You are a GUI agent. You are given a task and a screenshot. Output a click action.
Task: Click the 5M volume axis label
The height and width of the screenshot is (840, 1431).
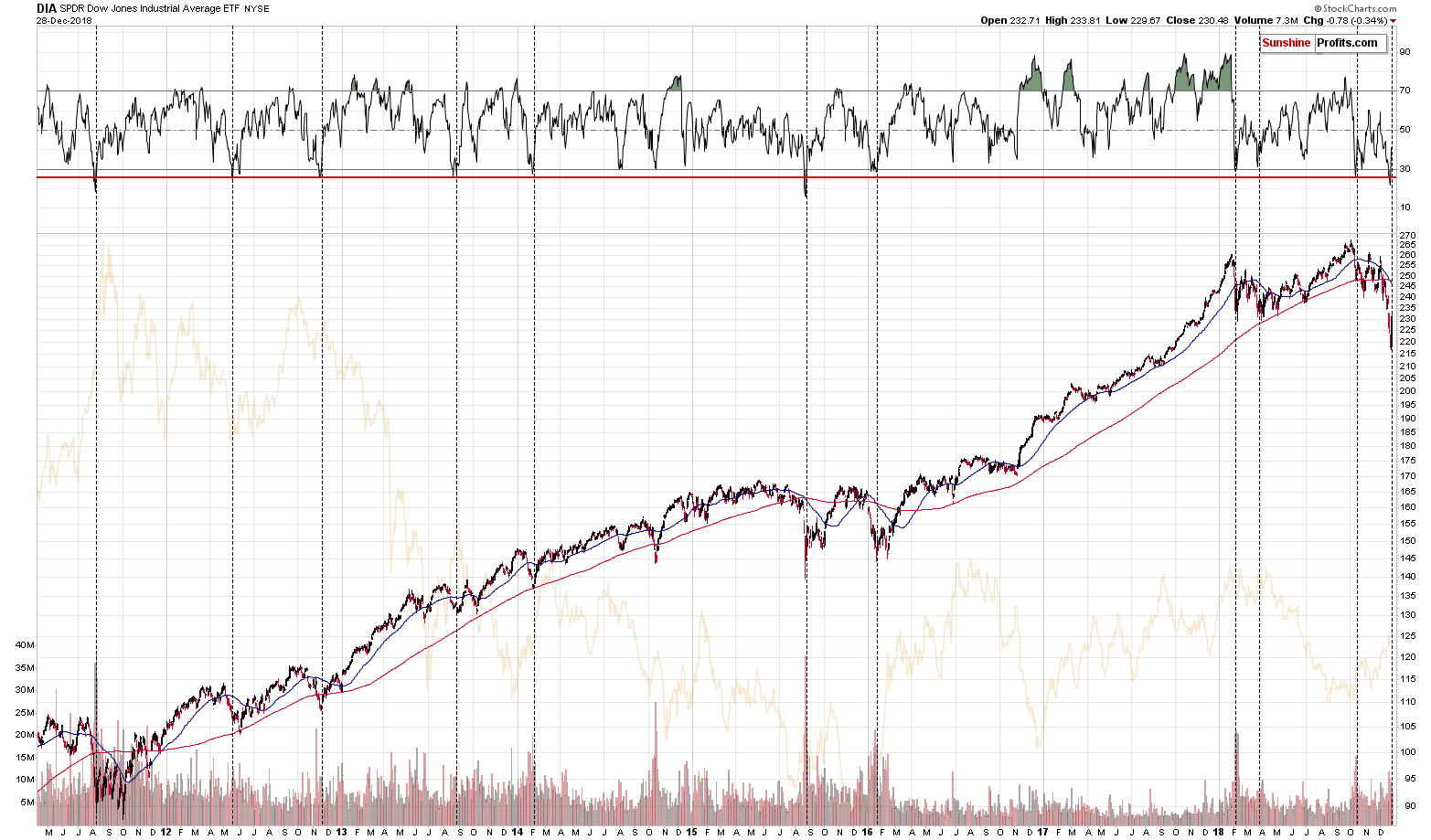point(27,803)
